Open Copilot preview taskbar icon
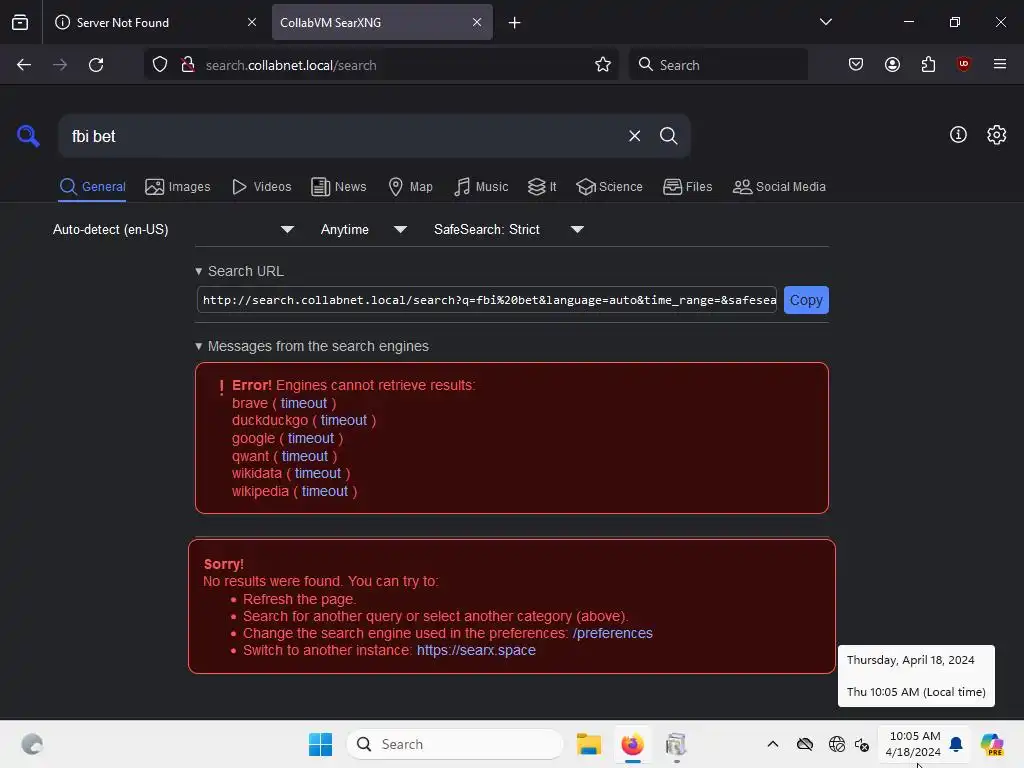Image resolution: width=1024 pixels, height=768 pixels. tap(992, 744)
